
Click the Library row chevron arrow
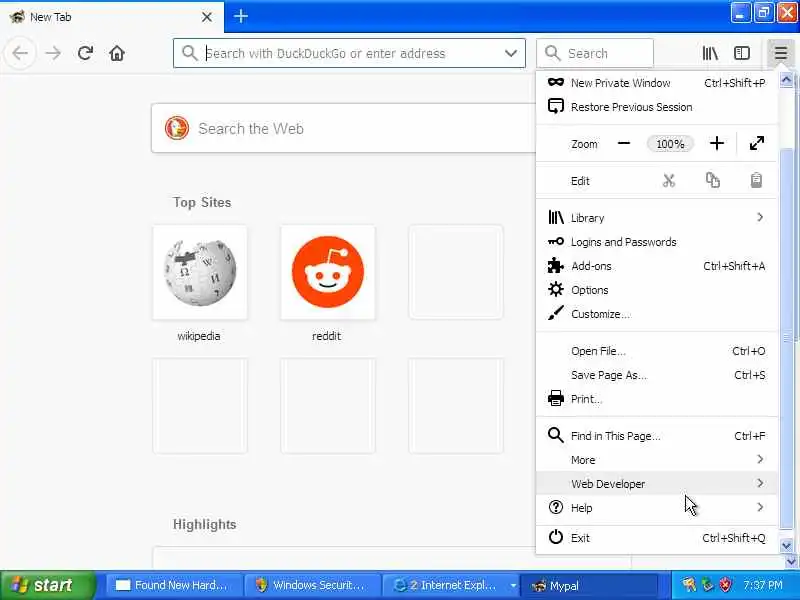click(760, 217)
